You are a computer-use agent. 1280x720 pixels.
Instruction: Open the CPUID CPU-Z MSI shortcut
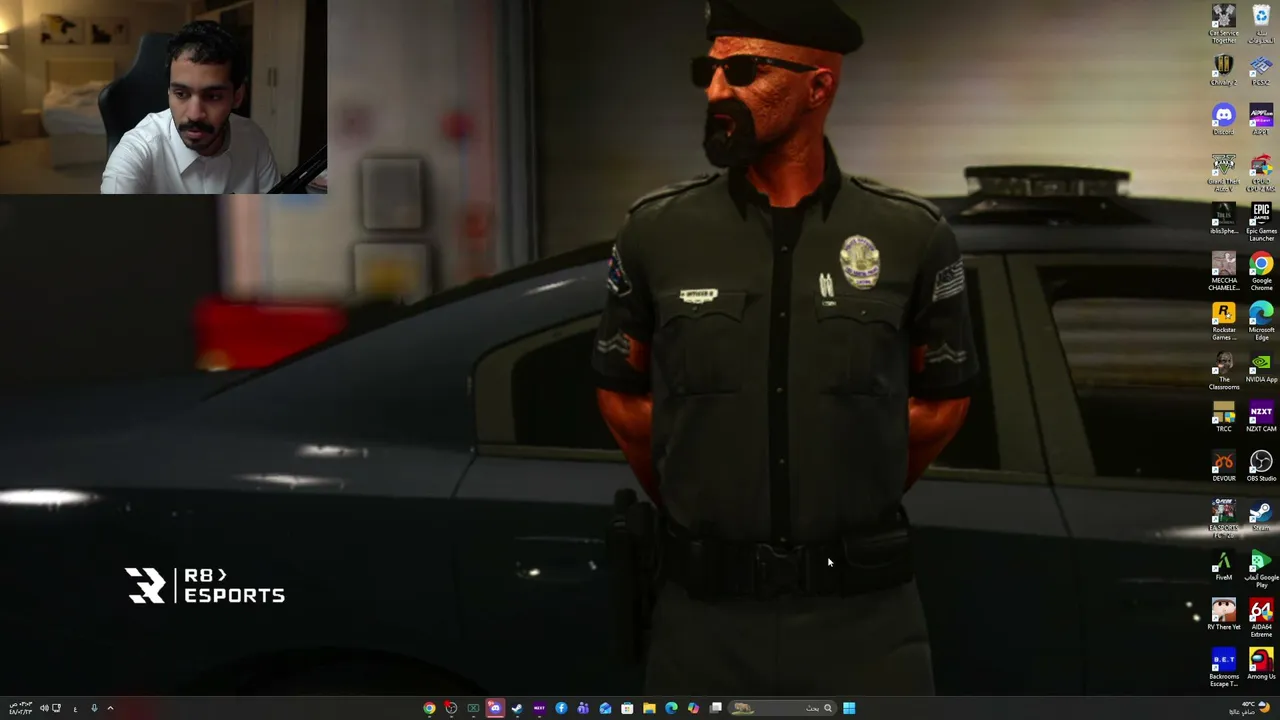[x=1261, y=172]
